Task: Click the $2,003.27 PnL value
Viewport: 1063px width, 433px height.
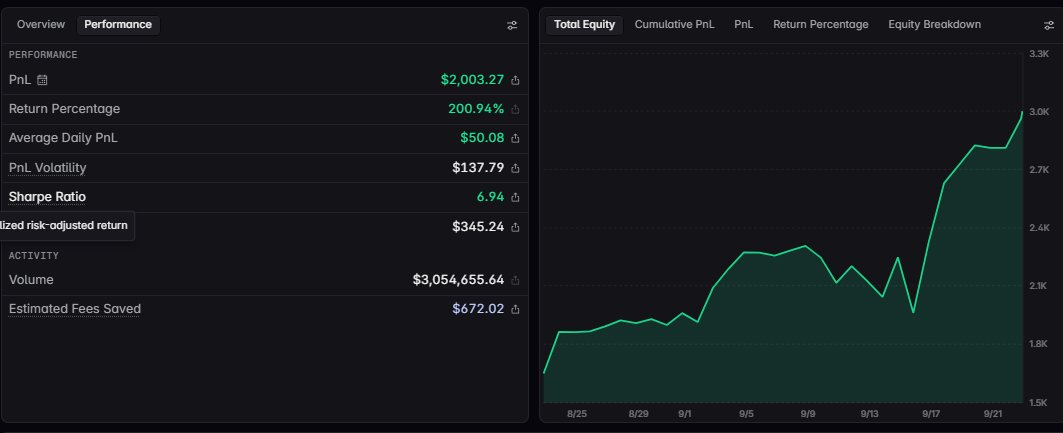Action: [473, 79]
